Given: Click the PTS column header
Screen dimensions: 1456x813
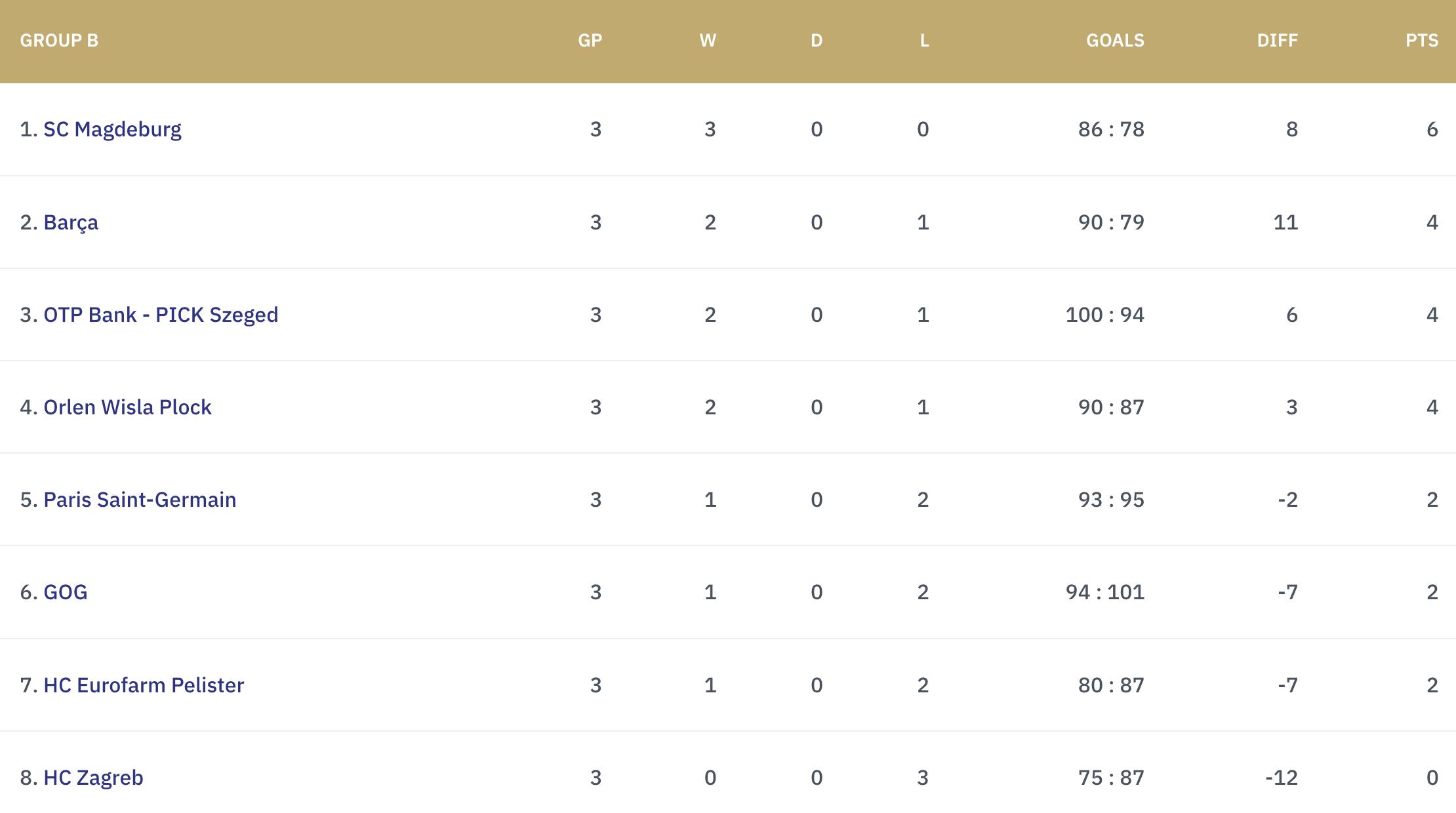Looking at the screenshot, I should click(x=1421, y=41).
